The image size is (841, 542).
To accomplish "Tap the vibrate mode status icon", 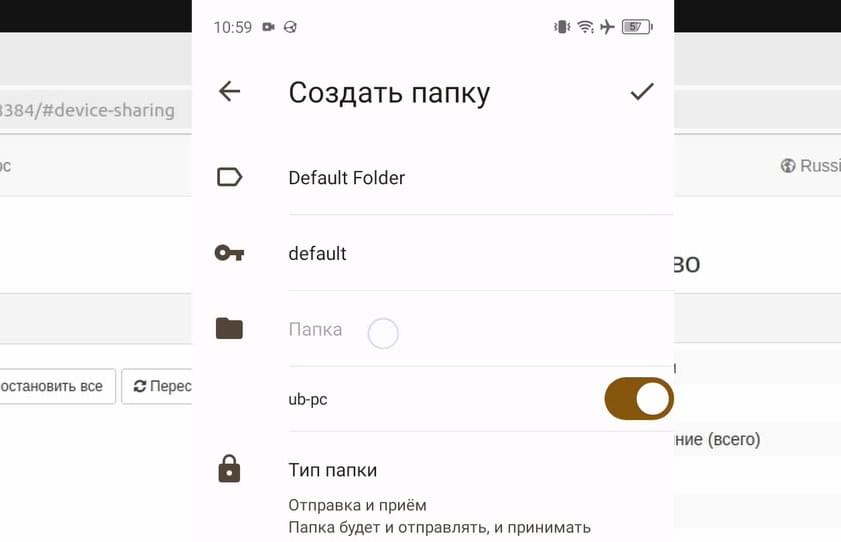I will tap(562, 27).
